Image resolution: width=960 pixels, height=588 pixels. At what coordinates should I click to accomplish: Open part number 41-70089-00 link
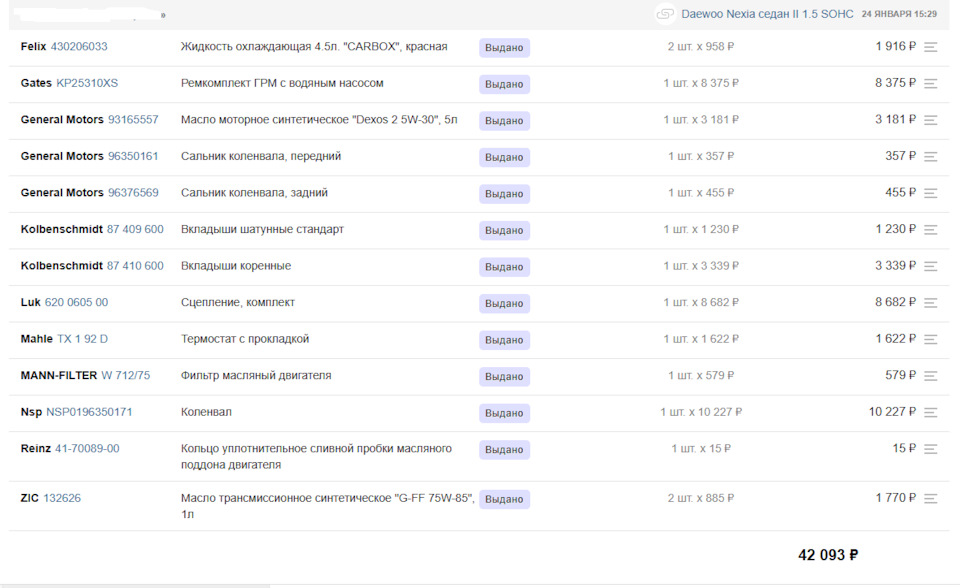point(88,448)
